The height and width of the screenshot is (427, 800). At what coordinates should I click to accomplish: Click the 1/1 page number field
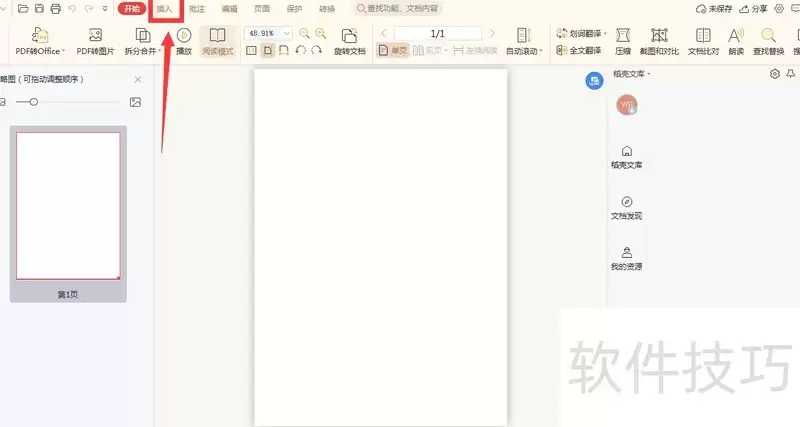coord(438,34)
